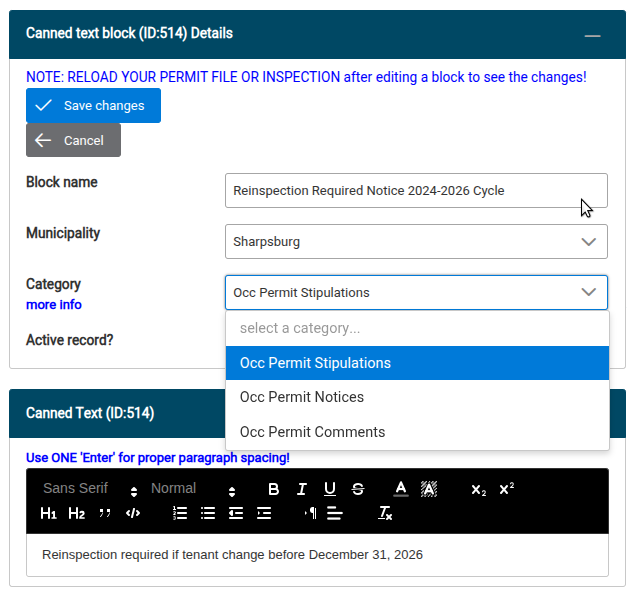Decrease paragraph indent
The height and width of the screenshot is (603, 642).
236,513
